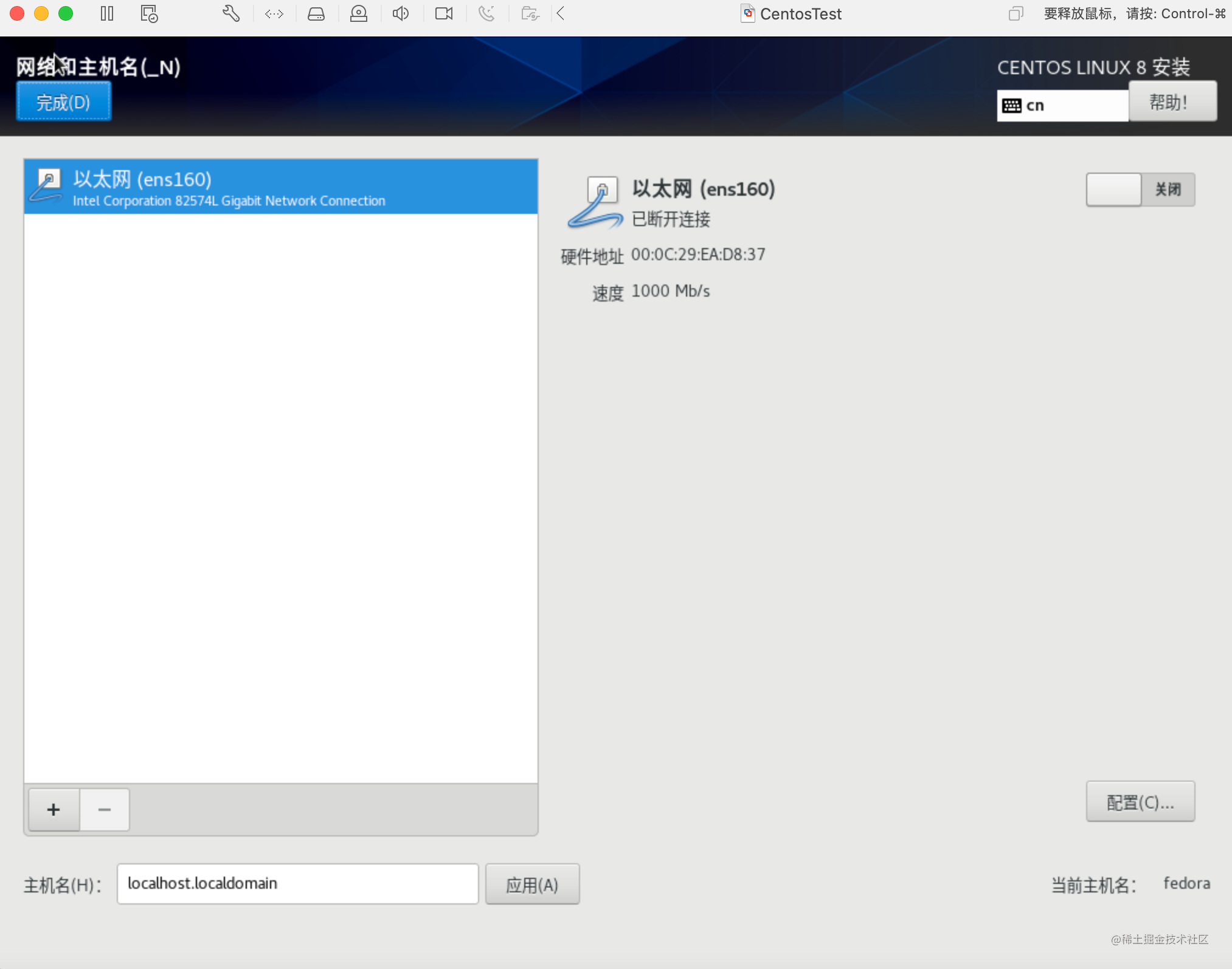The image size is (1232, 969).
Task: Click the hard disk toolbar icon
Action: [x=316, y=13]
